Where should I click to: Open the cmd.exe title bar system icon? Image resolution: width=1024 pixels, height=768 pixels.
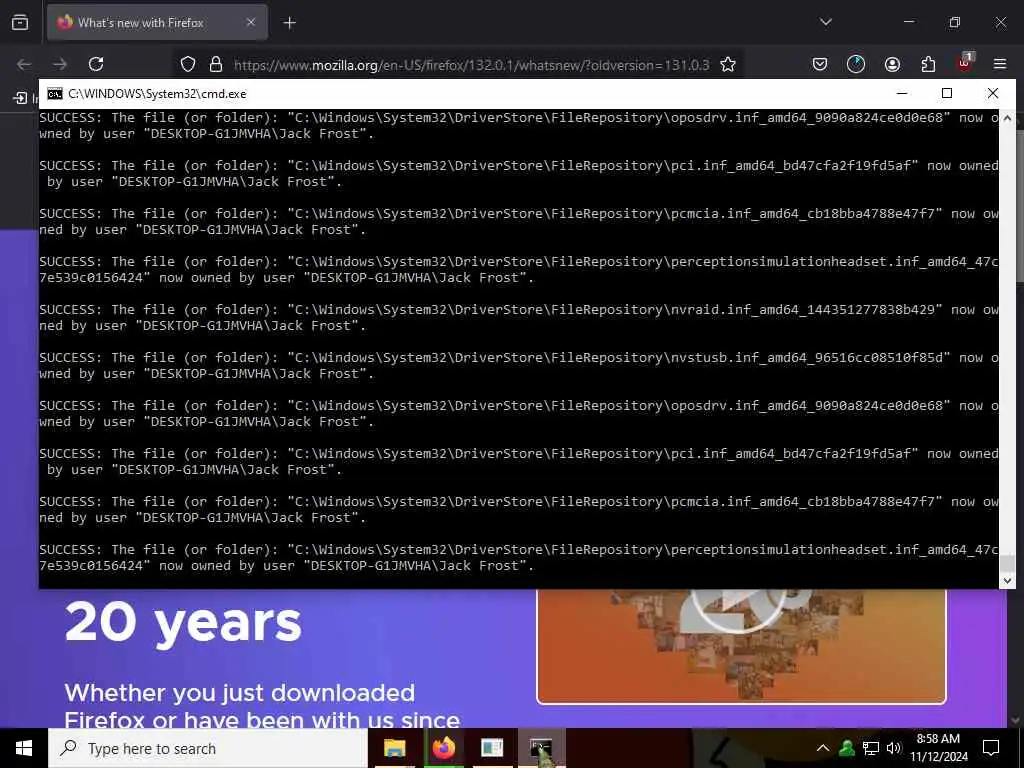[55, 93]
